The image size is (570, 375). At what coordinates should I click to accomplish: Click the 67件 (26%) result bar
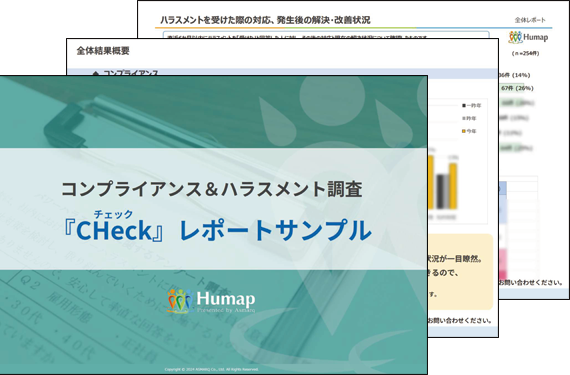point(516,88)
